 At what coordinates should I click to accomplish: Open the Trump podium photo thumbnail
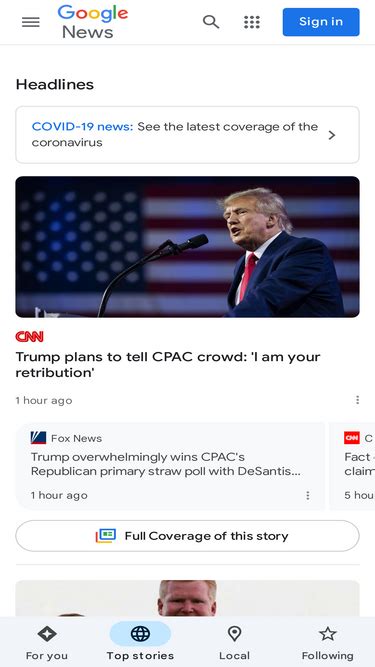pyautogui.click(x=188, y=247)
